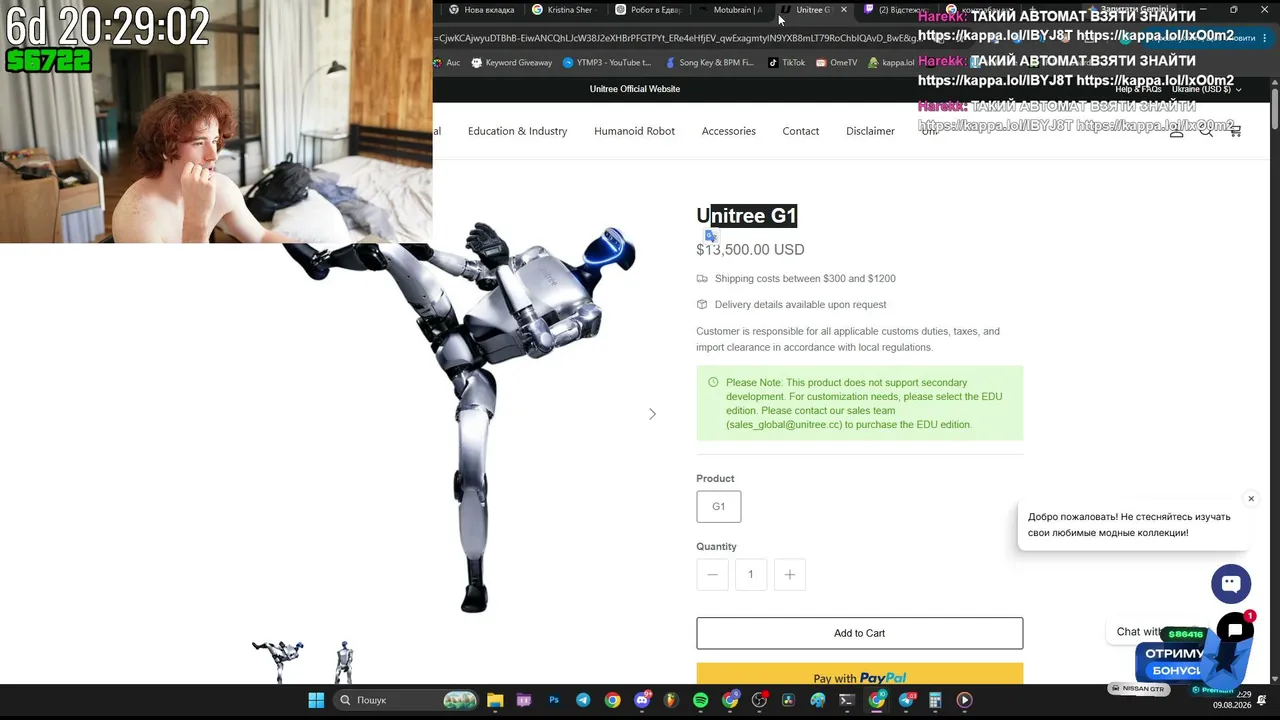Click the taskbar date 09.08.2026
The width and height of the screenshot is (1280, 720).
1232,705
